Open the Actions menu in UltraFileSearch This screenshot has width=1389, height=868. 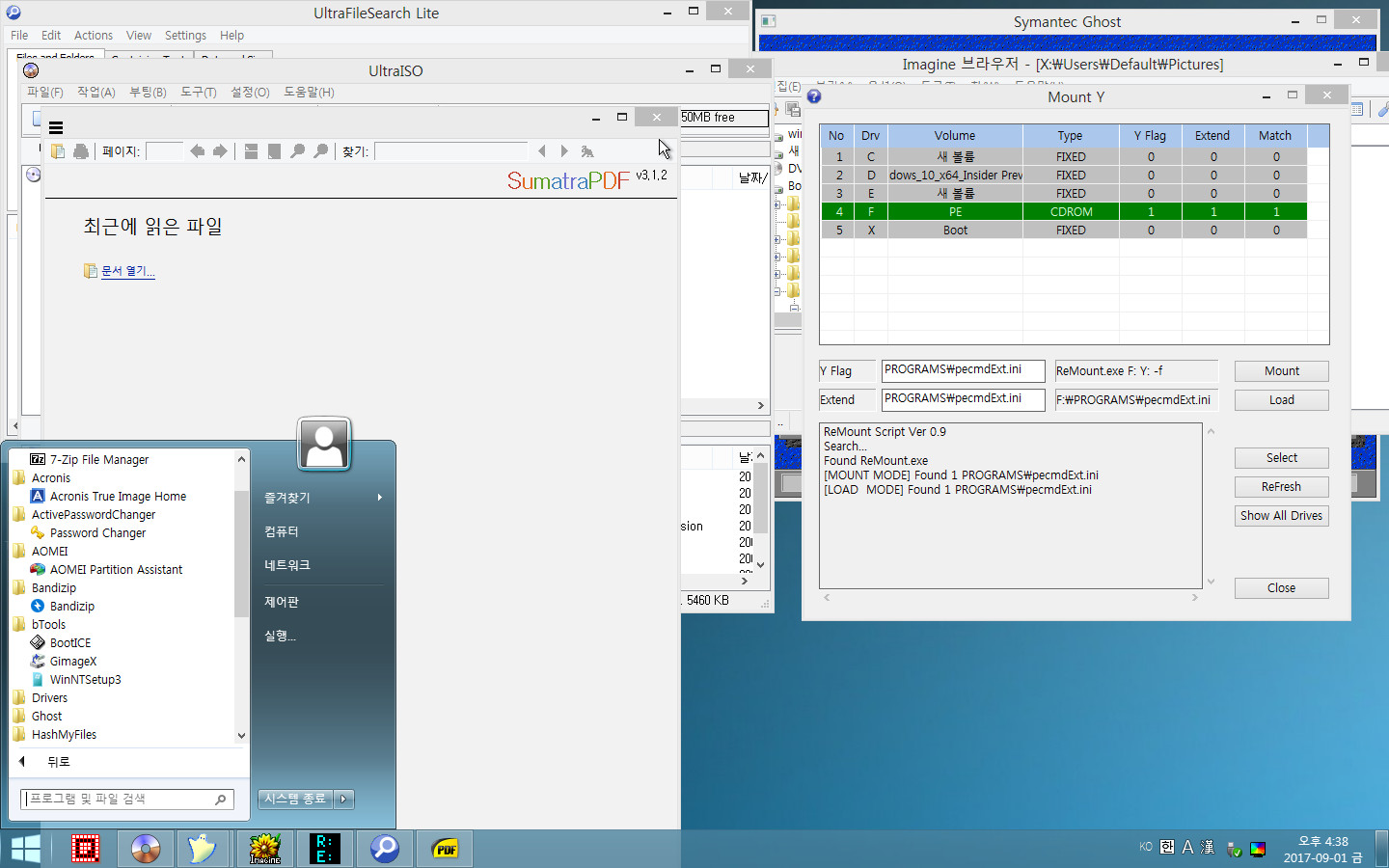click(x=94, y=36)
